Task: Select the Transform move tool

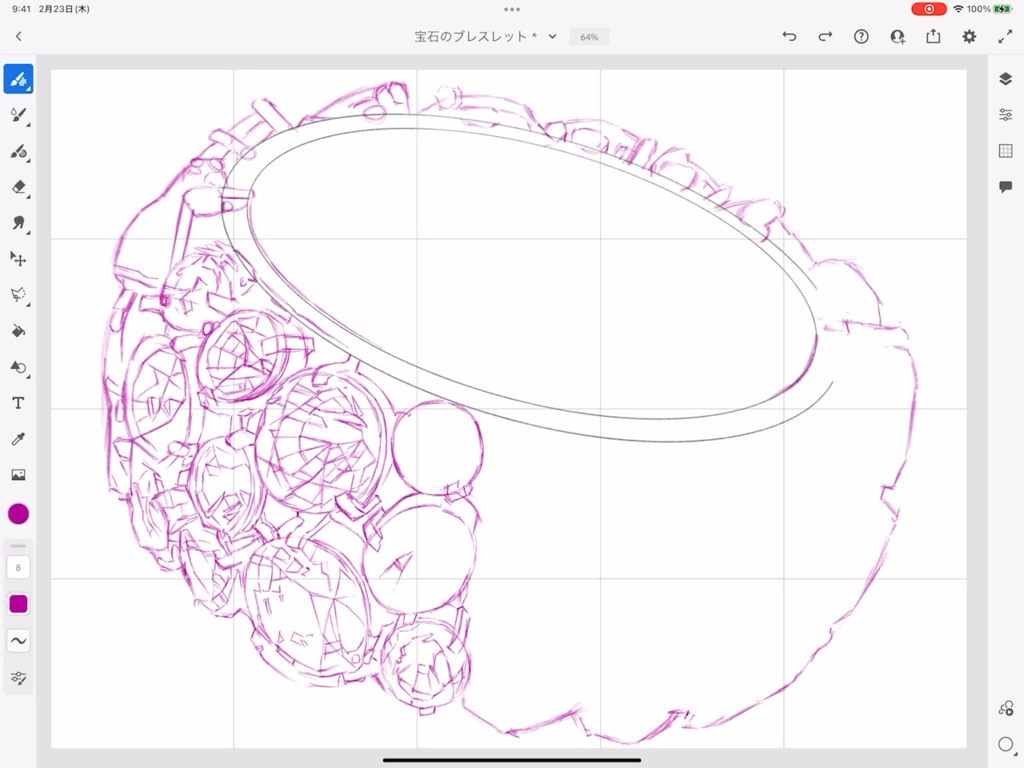Action: [18, 259]
